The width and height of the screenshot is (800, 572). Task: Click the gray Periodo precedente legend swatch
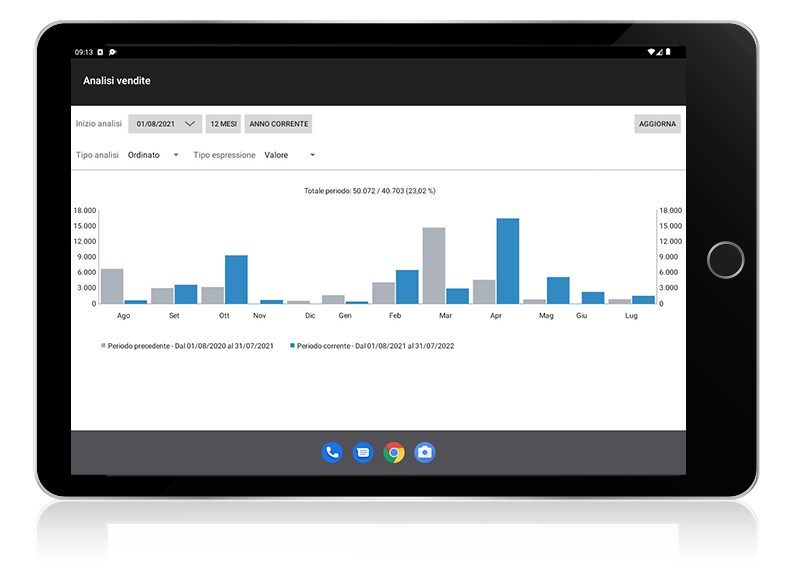point(103,345)
